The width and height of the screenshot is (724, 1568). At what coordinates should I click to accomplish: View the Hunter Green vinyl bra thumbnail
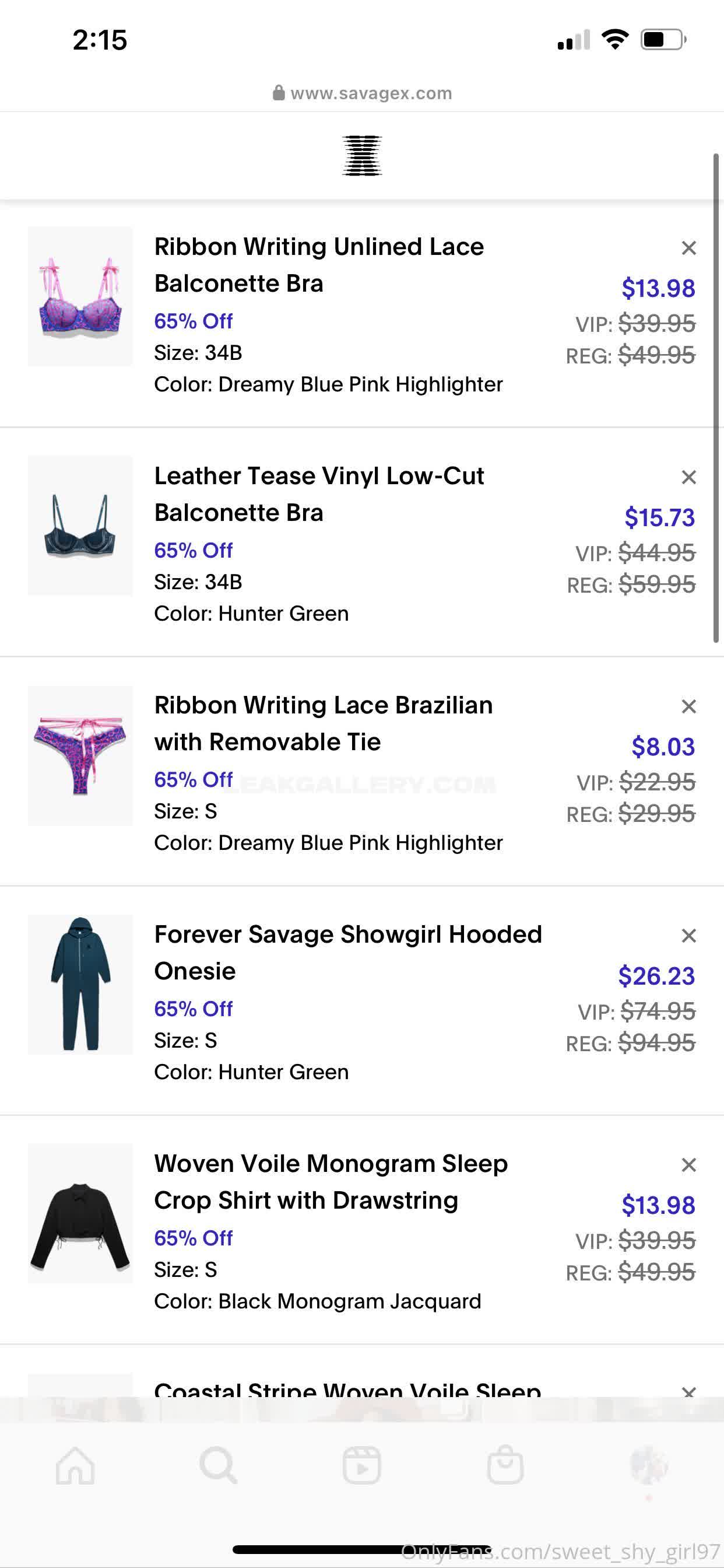pyautogui.click(x=80, y=526)
